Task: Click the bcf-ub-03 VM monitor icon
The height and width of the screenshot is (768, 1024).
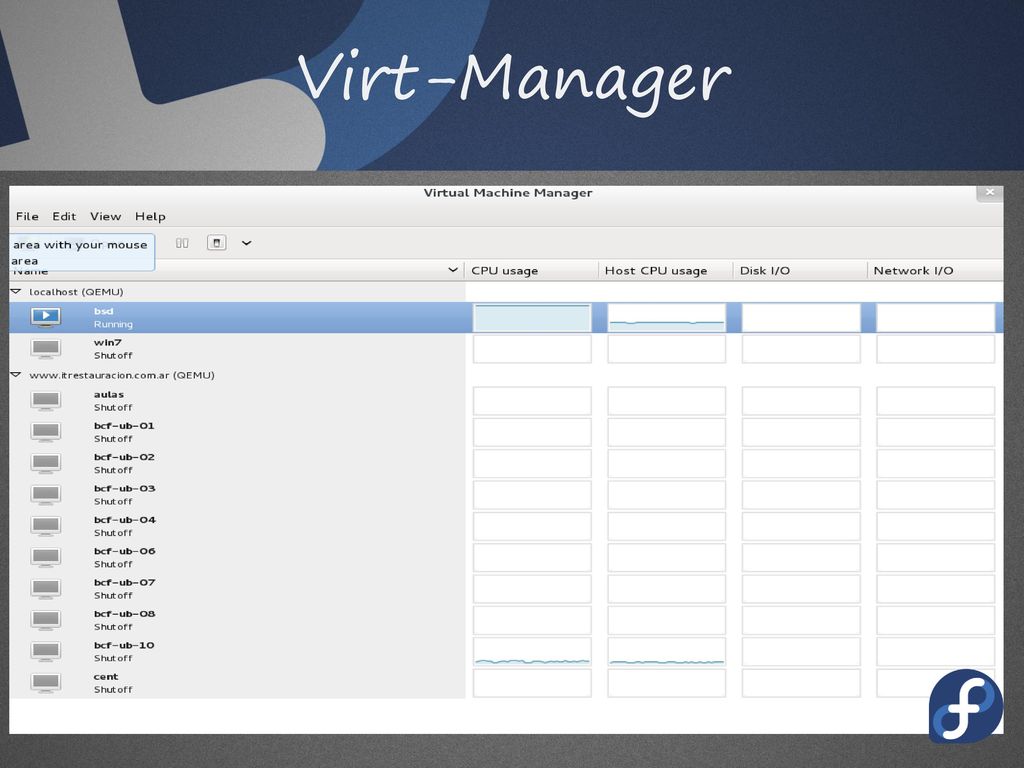Action: coord(46,495)
